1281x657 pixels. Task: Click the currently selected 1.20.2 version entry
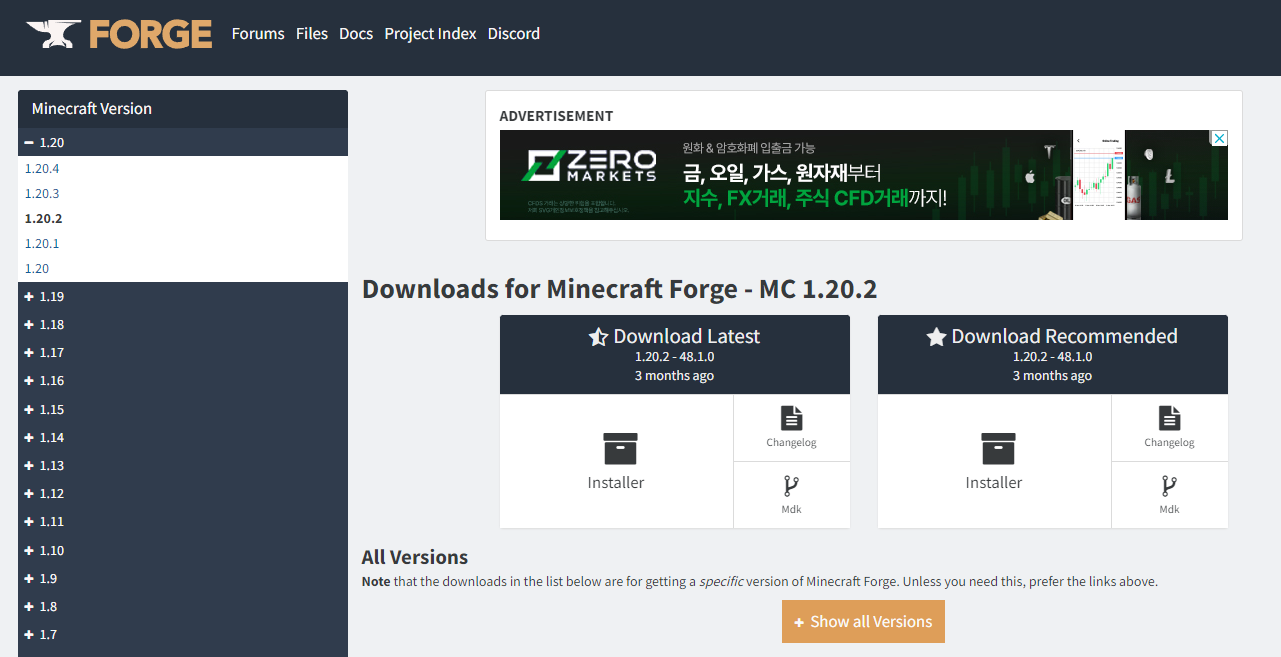pos(44,219)
